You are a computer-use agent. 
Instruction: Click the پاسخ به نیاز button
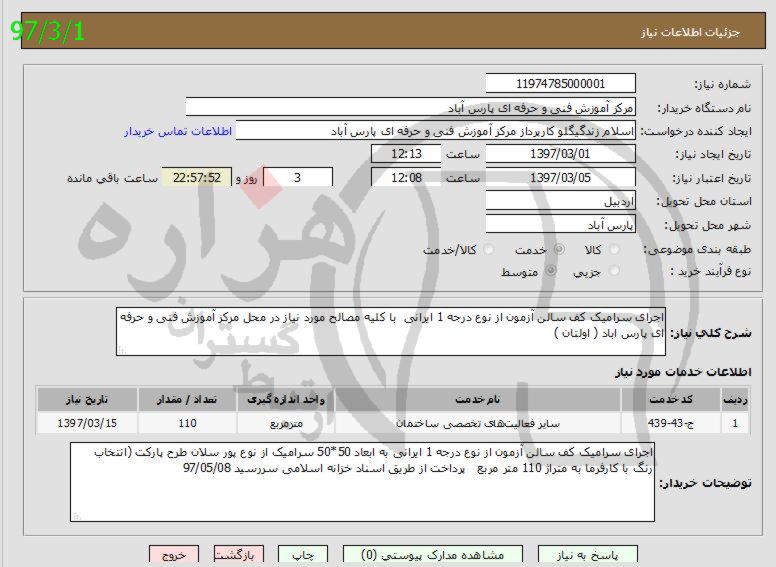[x=587, y=556]
